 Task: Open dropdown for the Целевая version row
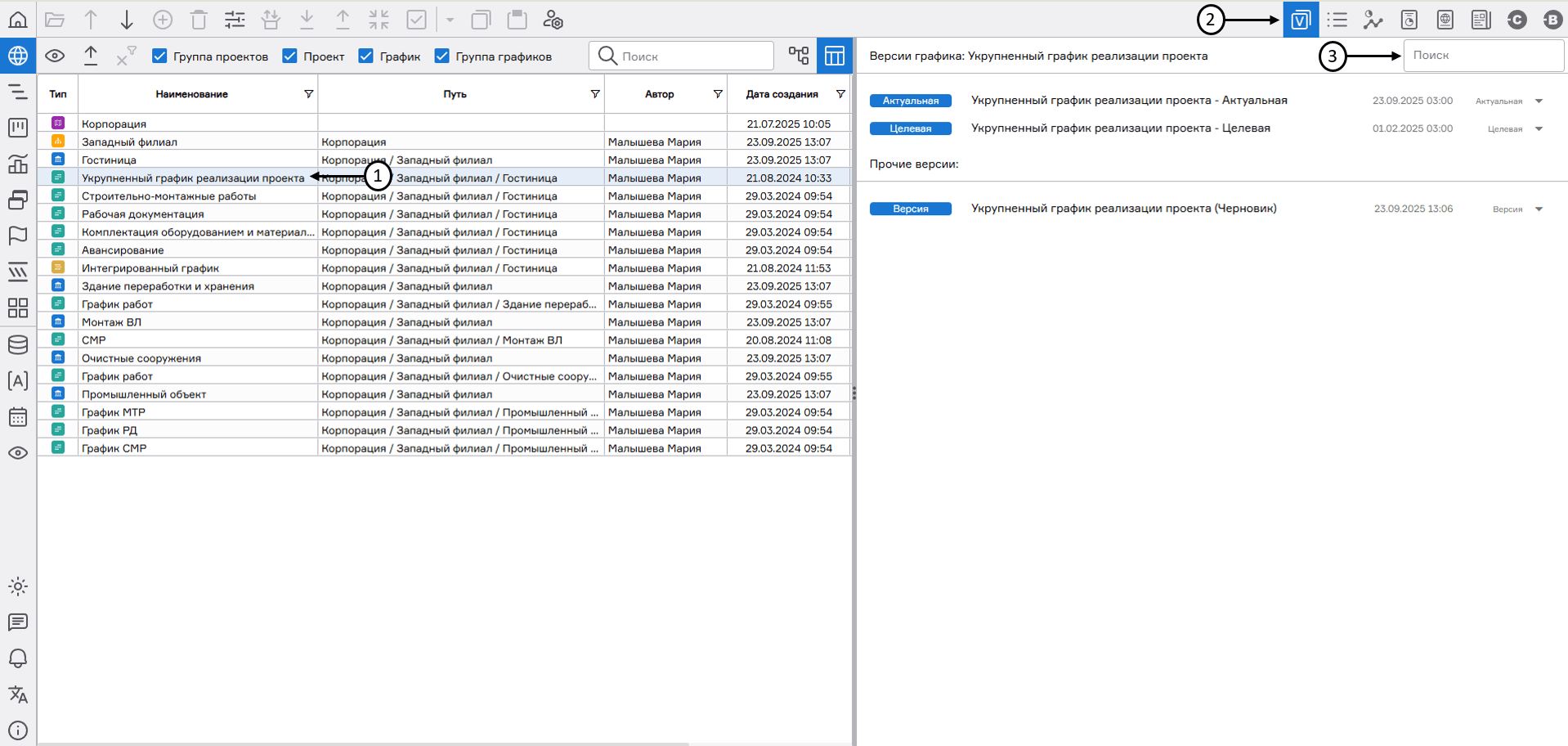coord(1539,129)
